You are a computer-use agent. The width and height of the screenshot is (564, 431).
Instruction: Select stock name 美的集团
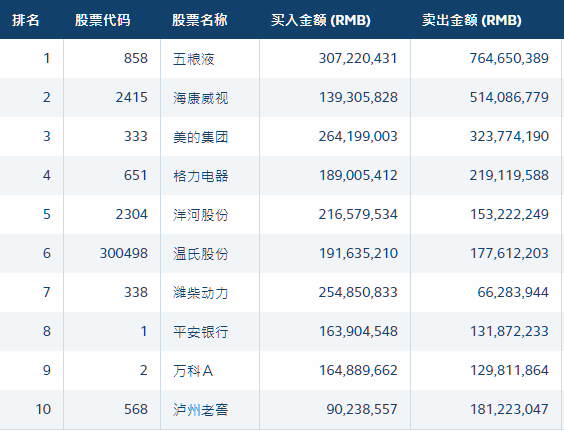pyautogui.click(x=200, y=136)
